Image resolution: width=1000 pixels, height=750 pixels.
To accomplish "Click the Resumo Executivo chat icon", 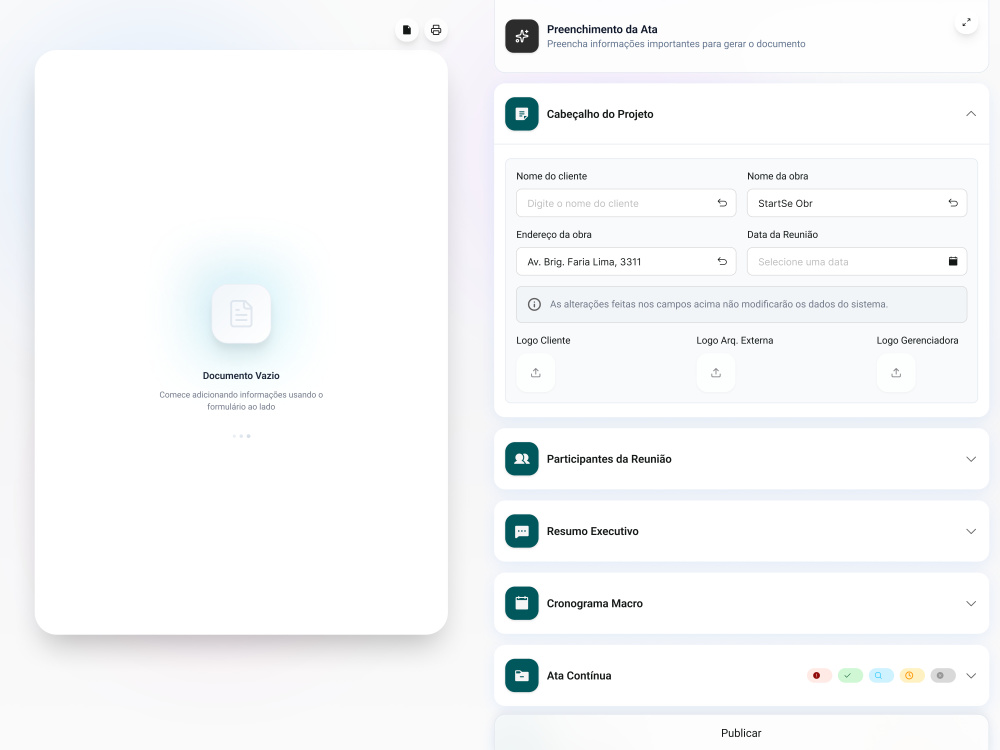I will point(522,531).
